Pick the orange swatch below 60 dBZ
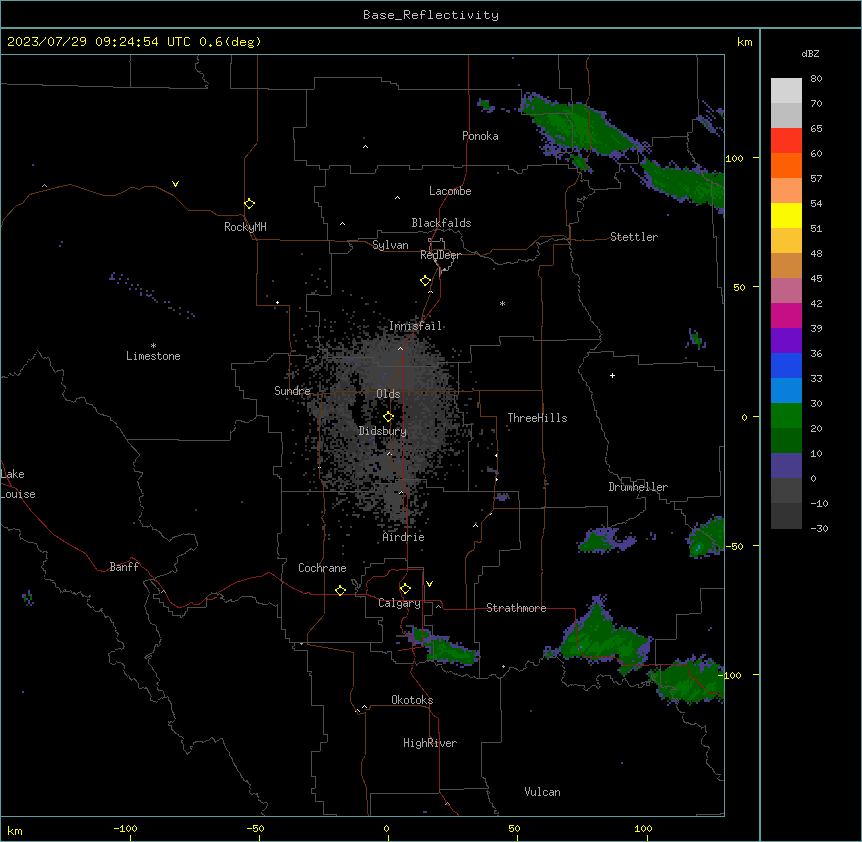Image resolution: width=862 pixels, height=842 pixels. click(786, 165)
